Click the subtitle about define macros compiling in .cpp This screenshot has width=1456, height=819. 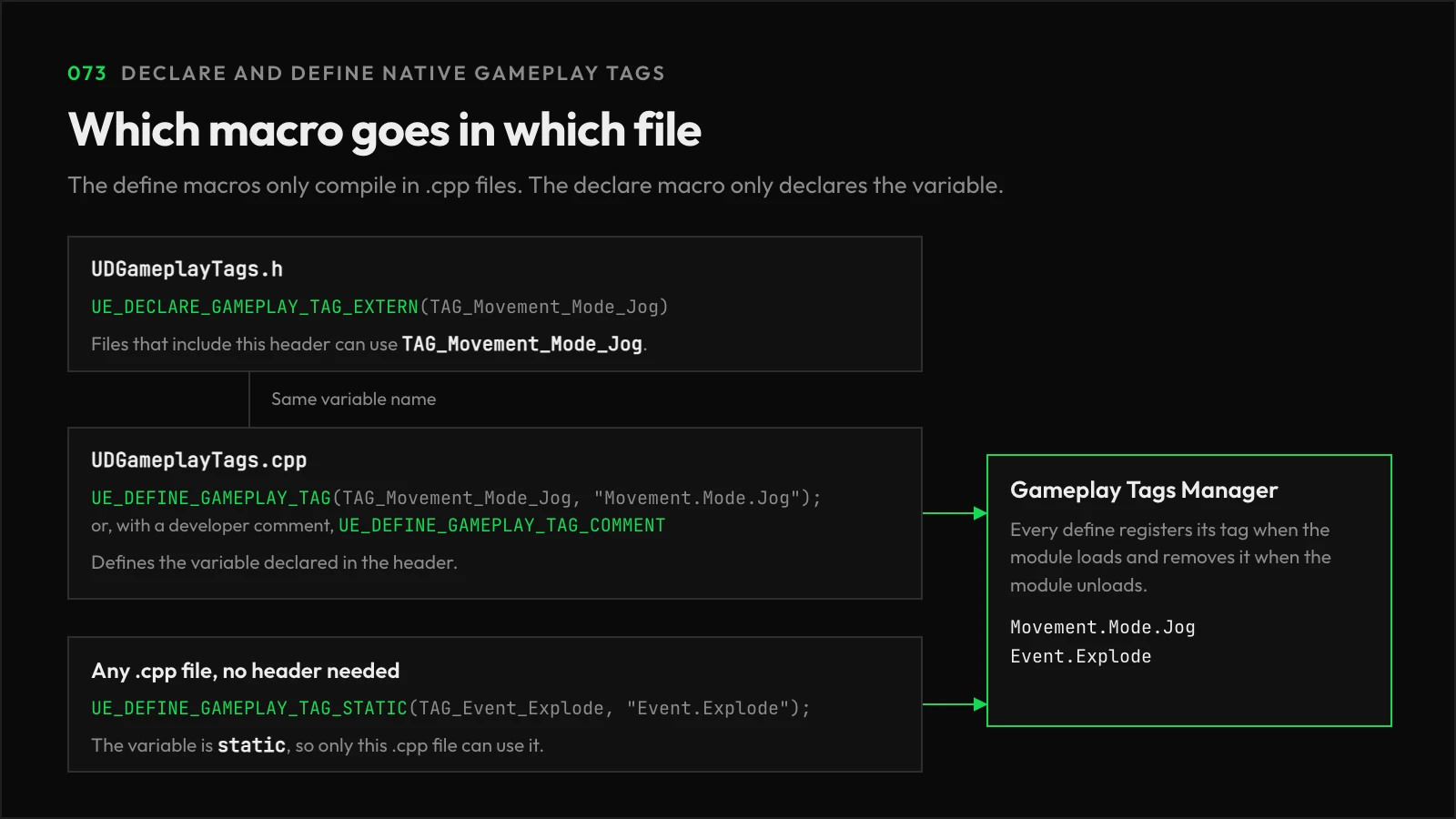click(535, 186)
